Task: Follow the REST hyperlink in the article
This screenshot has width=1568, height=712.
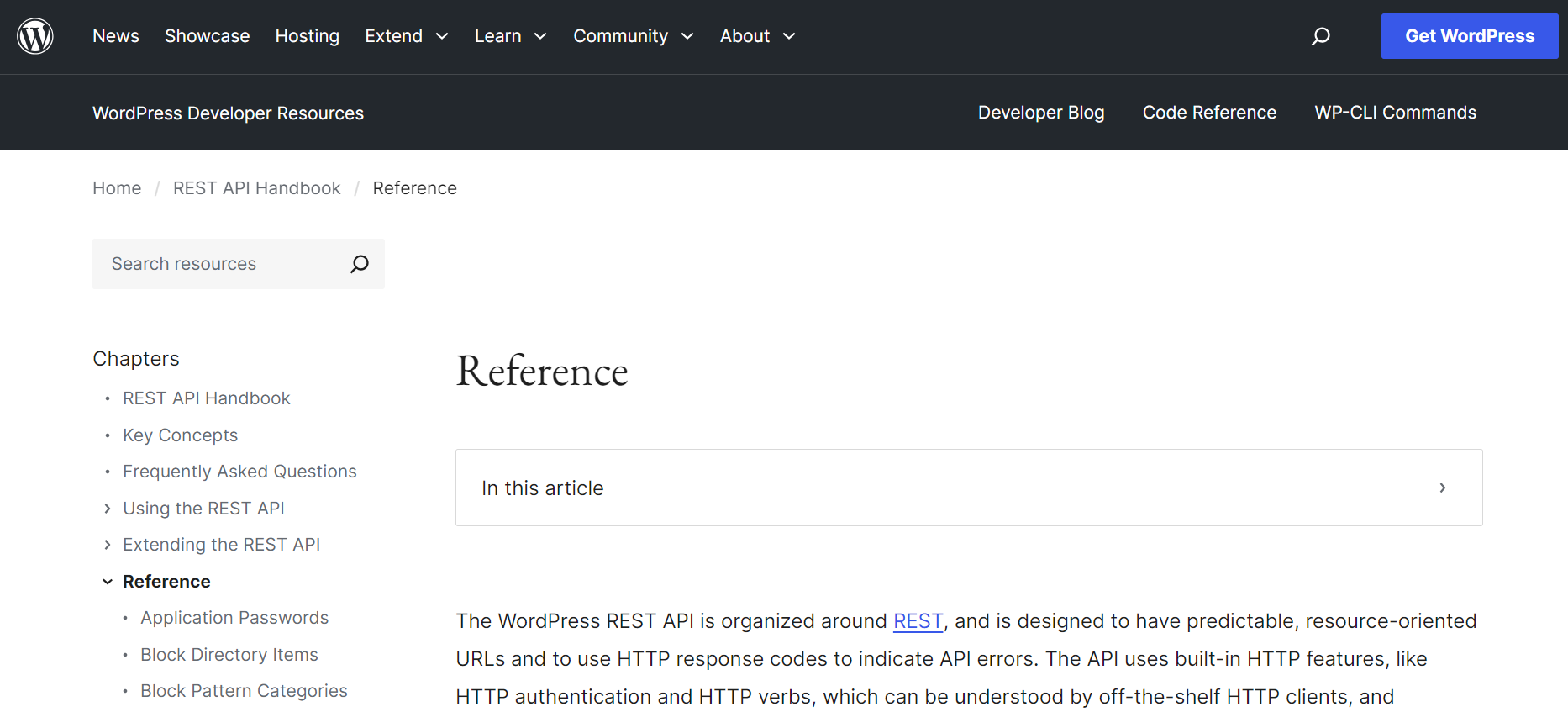Action: point(918,621)
